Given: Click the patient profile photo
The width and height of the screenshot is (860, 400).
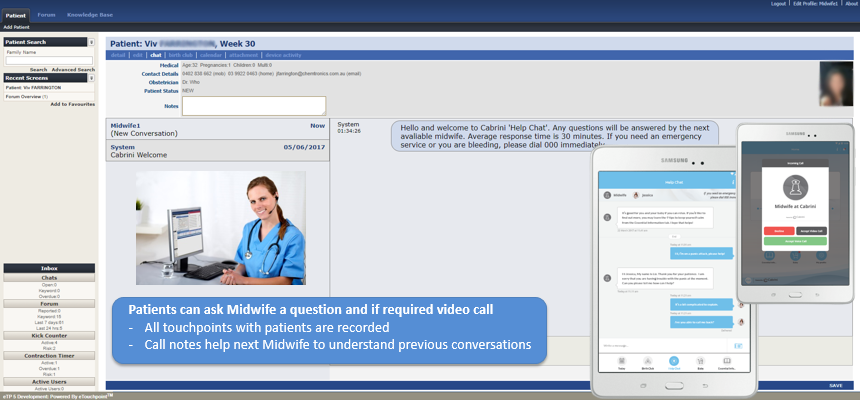Looking at the screenshot, I should 836,83.
